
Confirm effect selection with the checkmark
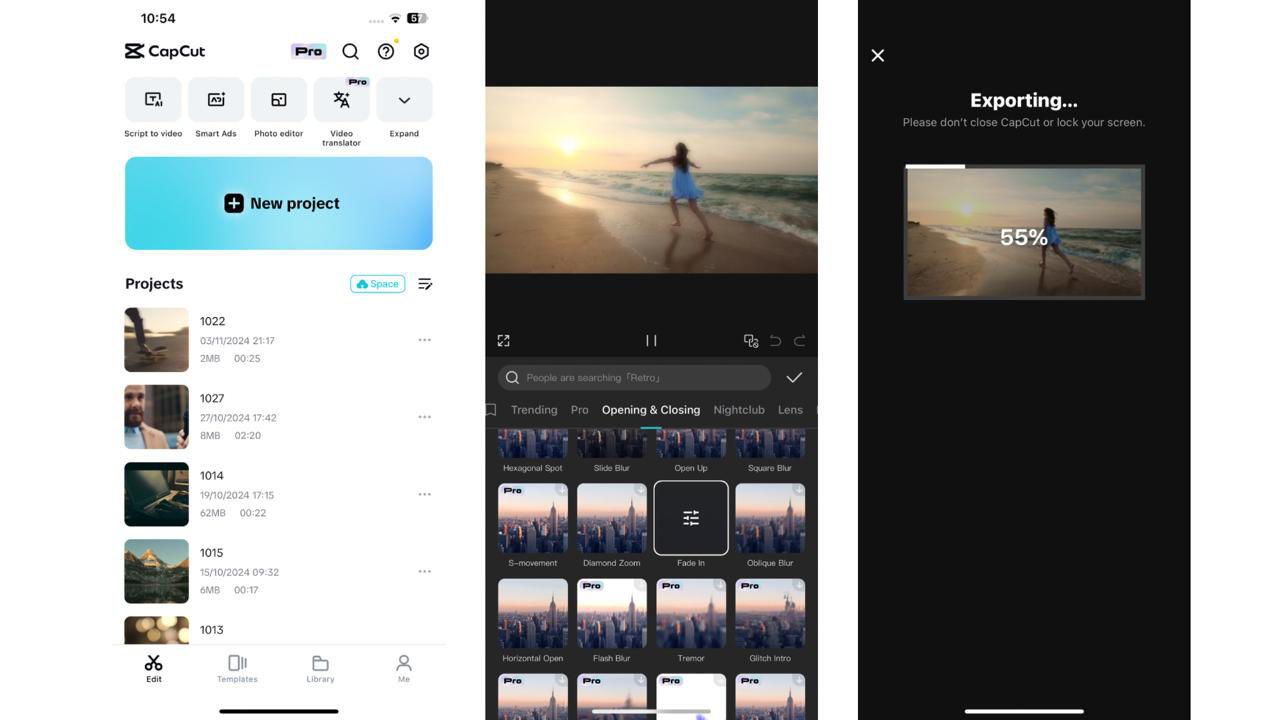coord(794,377)
